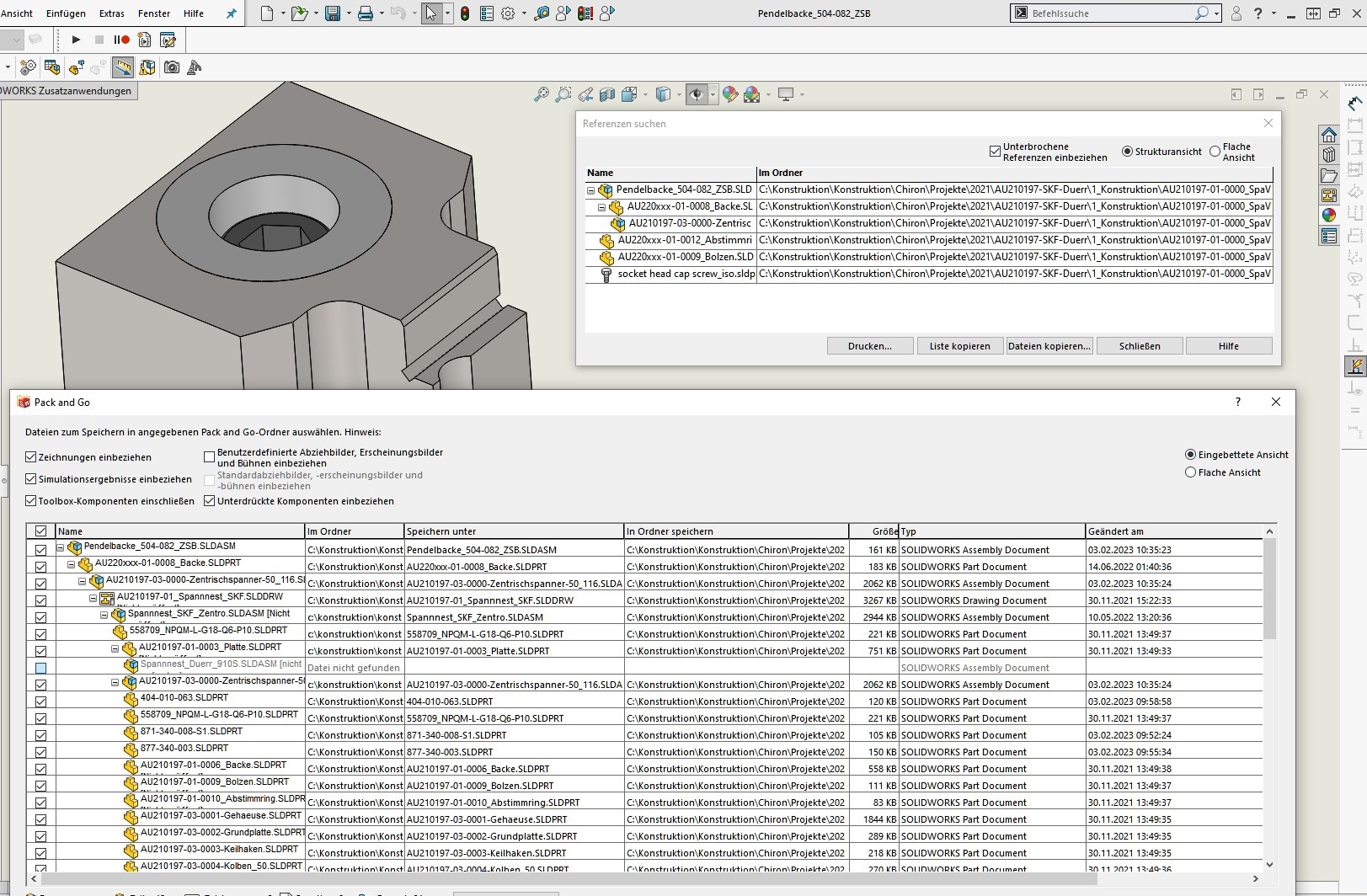
Task: Toggle Unterdrückte Komponenten einbeziehen checkbox
Action: (210, 501)
